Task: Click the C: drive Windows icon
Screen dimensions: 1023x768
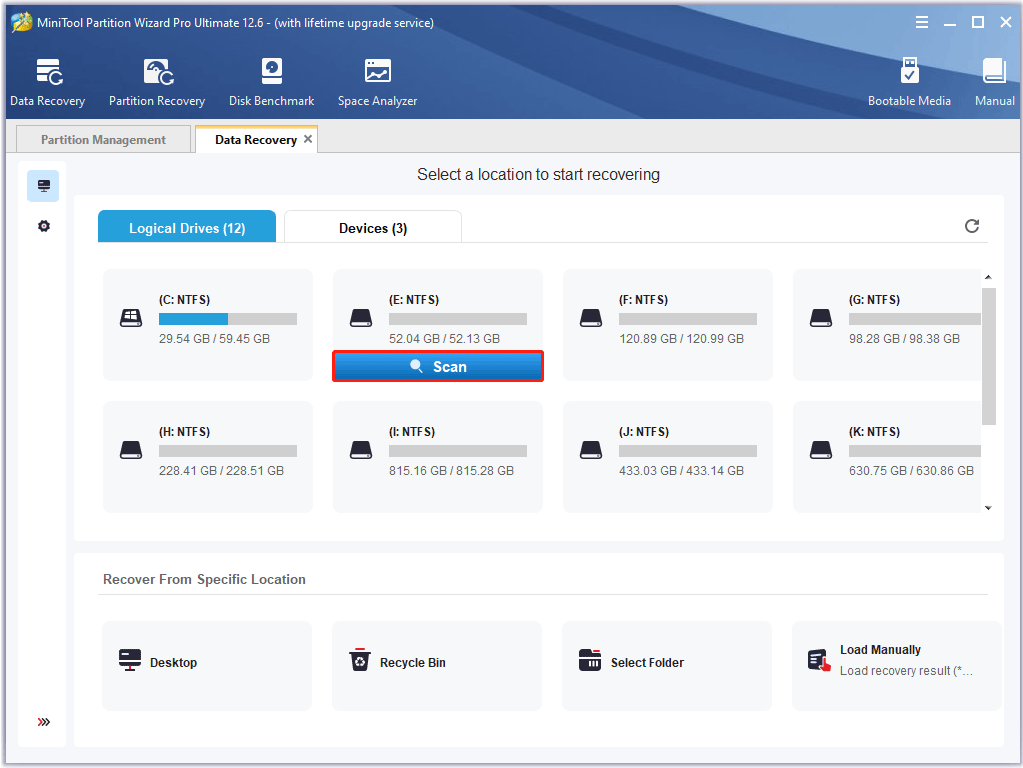Action: point(131,318)
